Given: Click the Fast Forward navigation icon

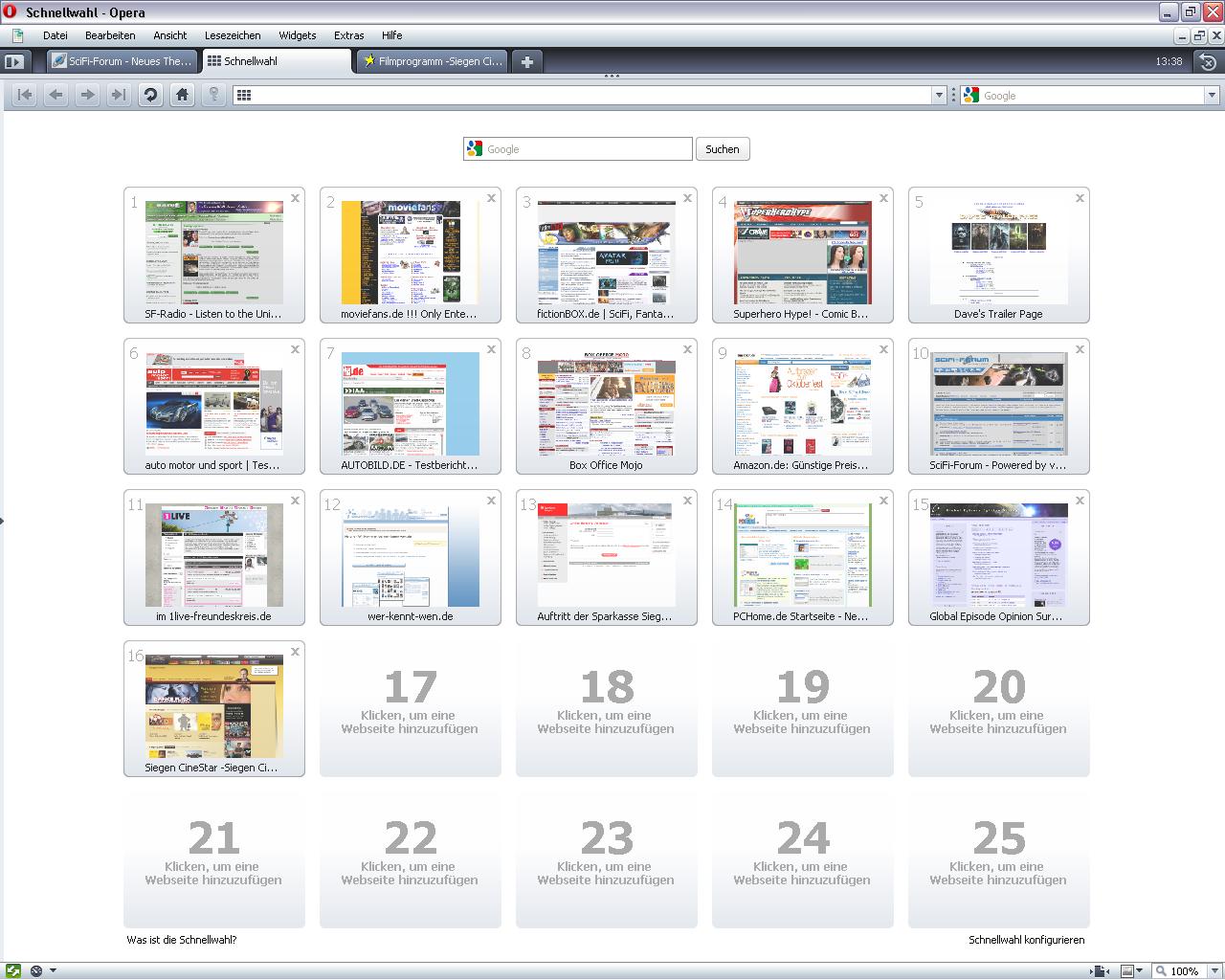Looking at the screenshot, I should coord(119,95).
